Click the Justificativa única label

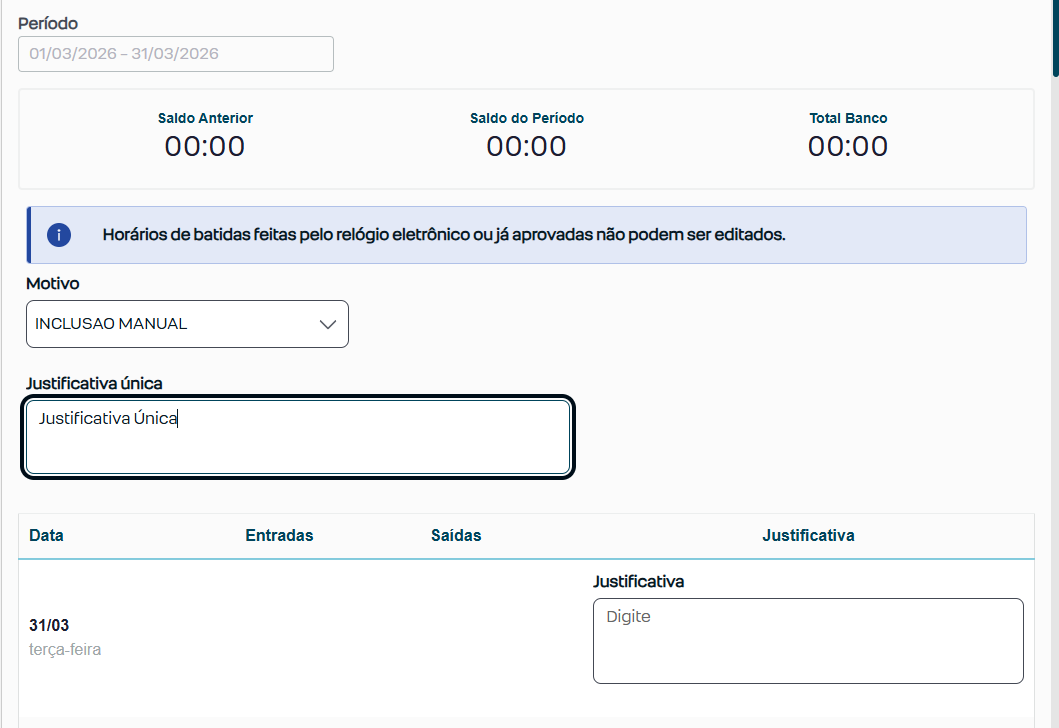(x=94, y=383)
